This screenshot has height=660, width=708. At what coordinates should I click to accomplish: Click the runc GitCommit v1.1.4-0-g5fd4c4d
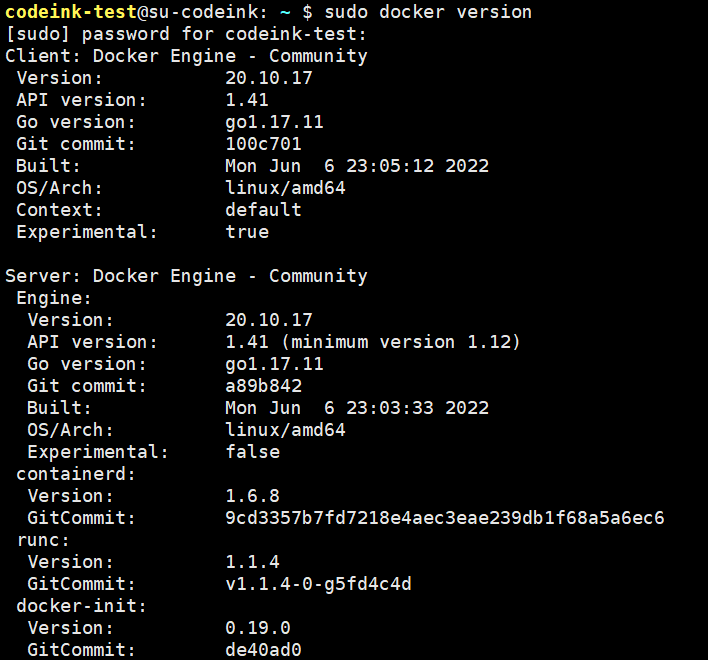(318, 584)
